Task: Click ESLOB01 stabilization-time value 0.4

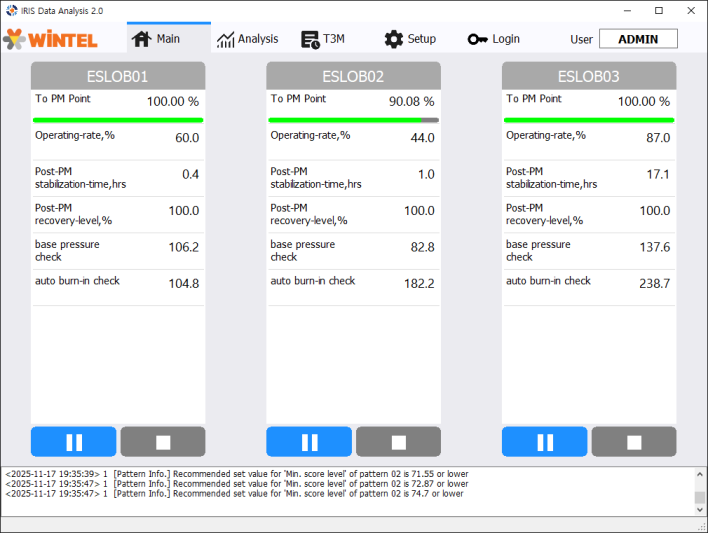Action: coord(191,174)
